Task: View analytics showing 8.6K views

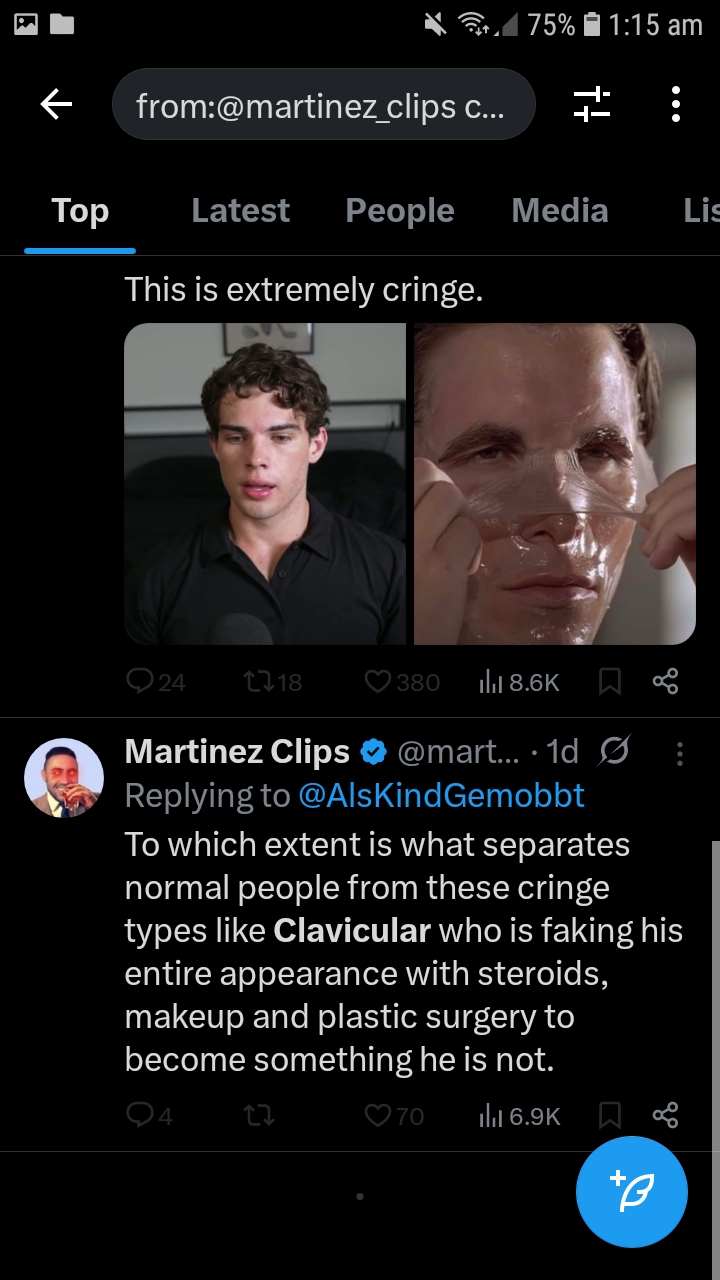Action: click(x=519, y=682)
